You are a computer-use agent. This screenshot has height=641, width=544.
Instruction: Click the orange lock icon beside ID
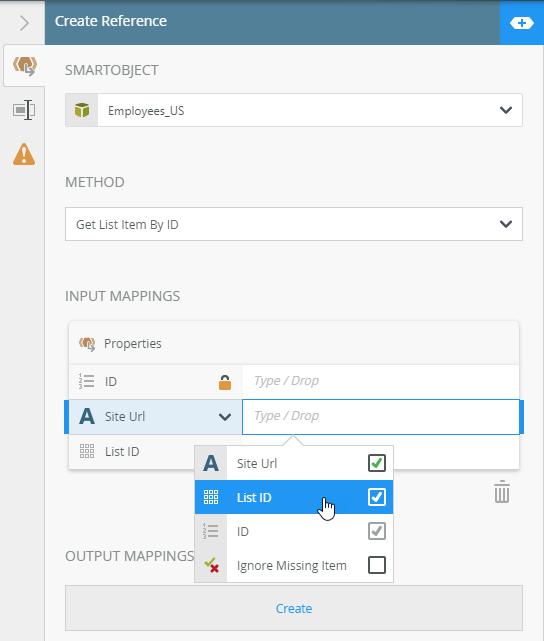tap(225, 382)
